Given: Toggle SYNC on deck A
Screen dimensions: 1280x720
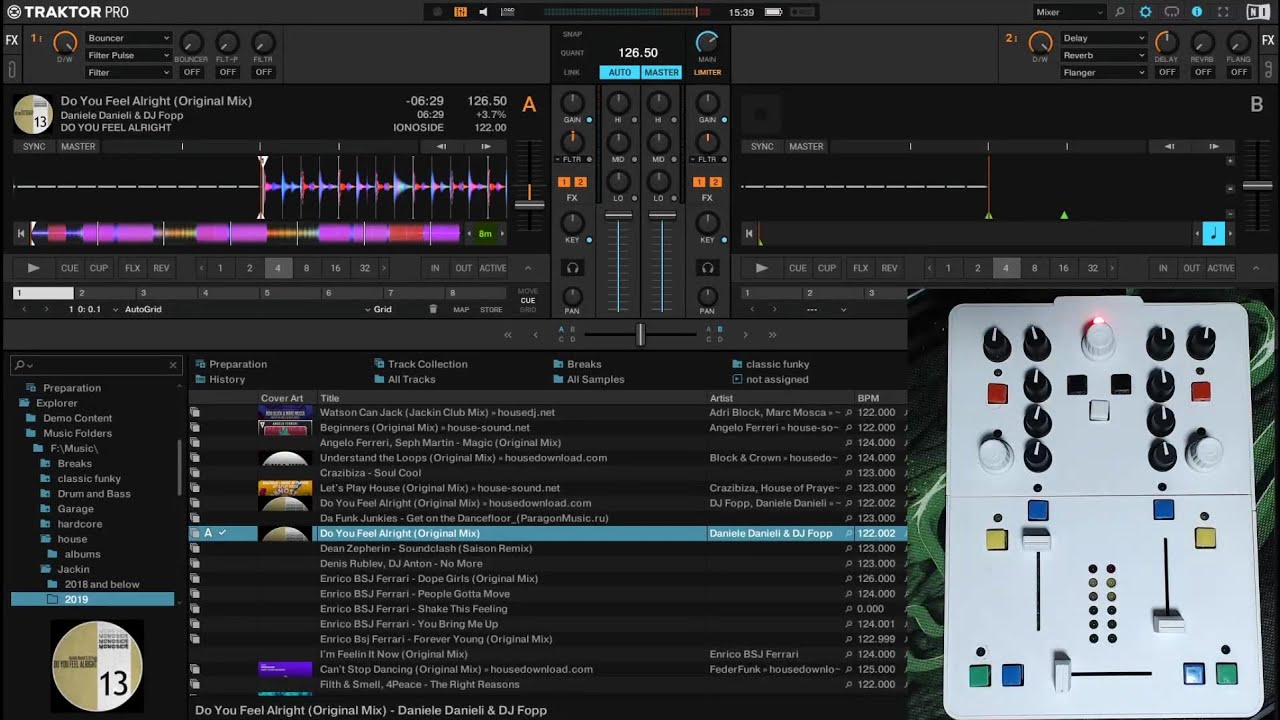Looking at the screenshot, I should click(x=34, y=147).
